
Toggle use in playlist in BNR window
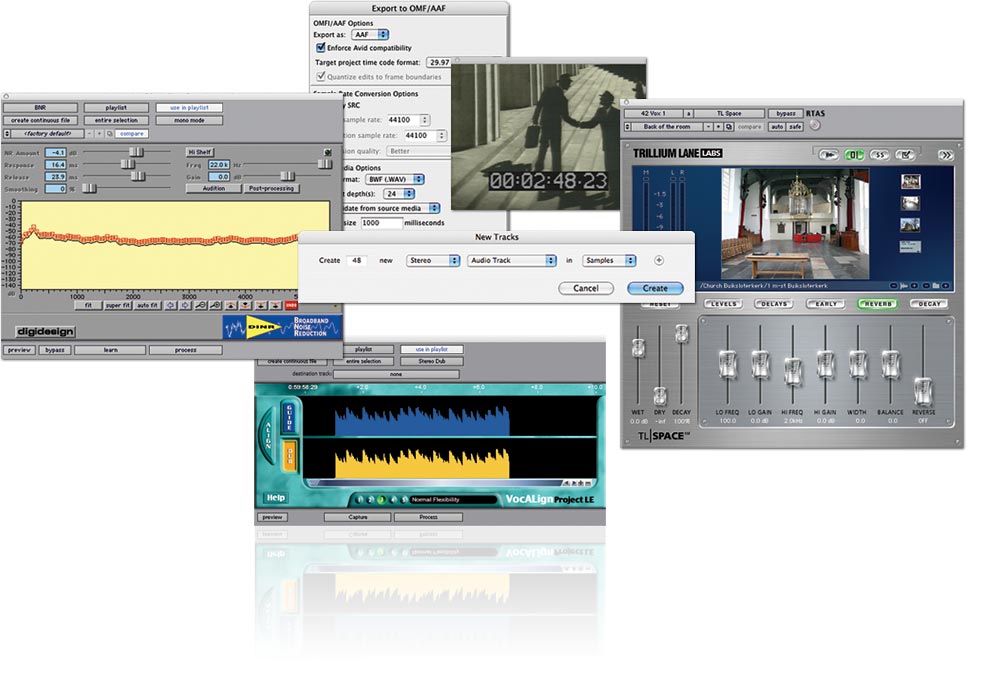point(189,108)
